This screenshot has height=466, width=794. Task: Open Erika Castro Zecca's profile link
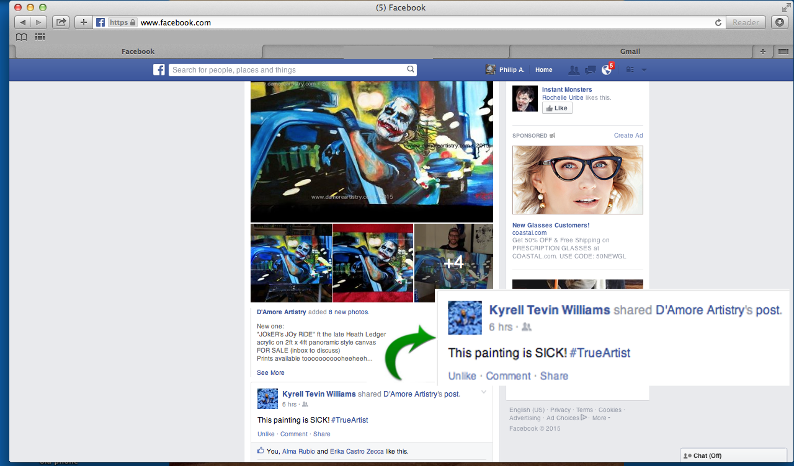point(357,451)
